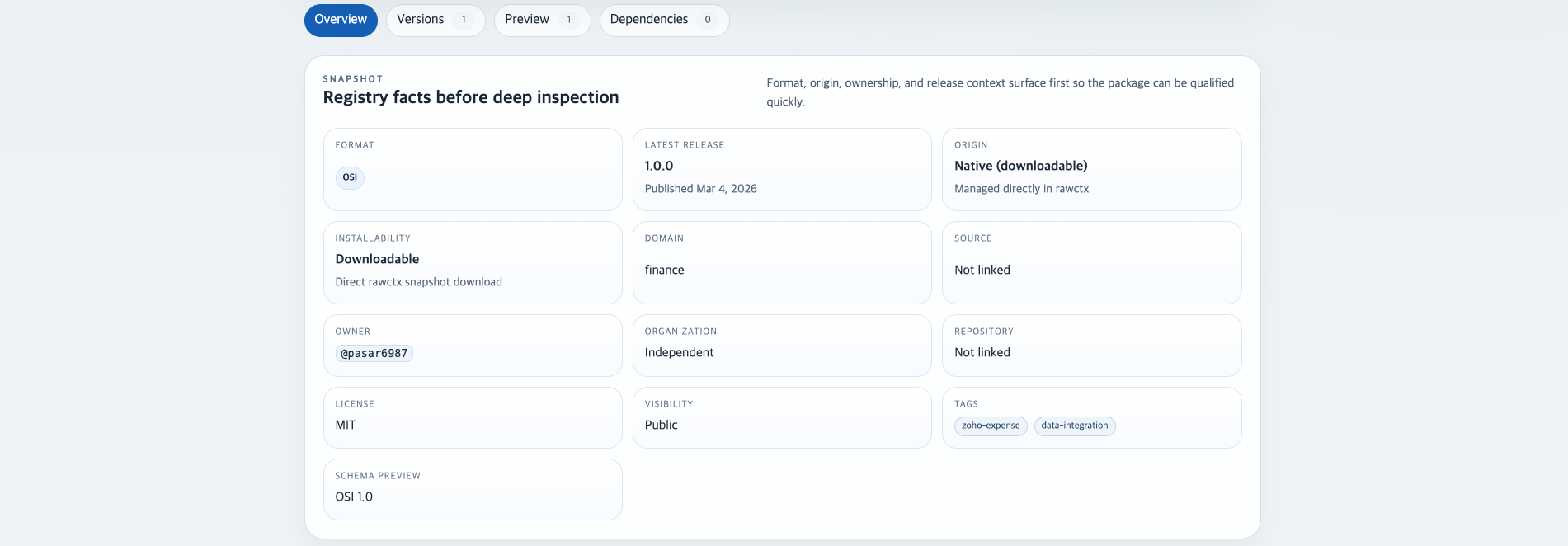The width and height of the screenshot is (1568, 546).
Task: Click the Not linked source value
Action: pos(982,270)
